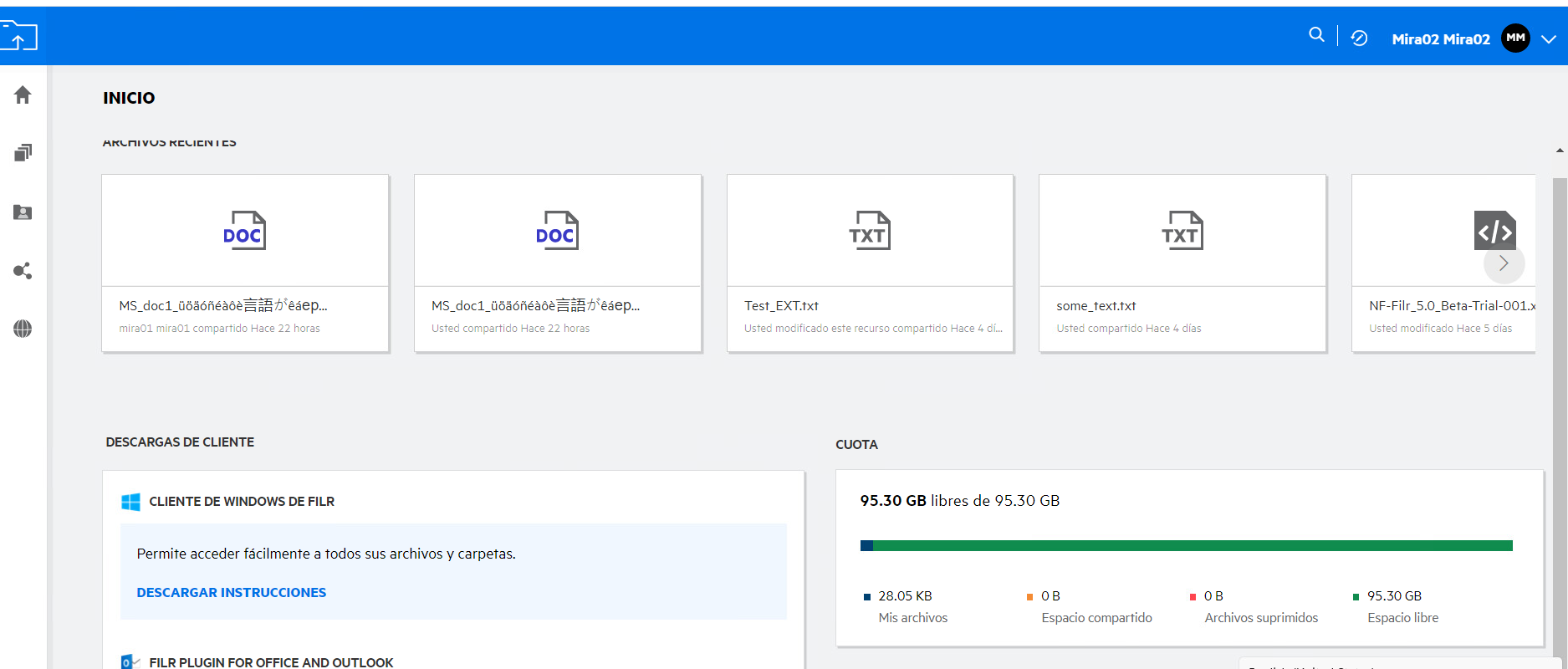Image resolution: width=1568 pixels, height=669 pixels.
Task: Open first MS_doc1 file shared by mira01
Action: pyautogui.click(x=245, y=263)
